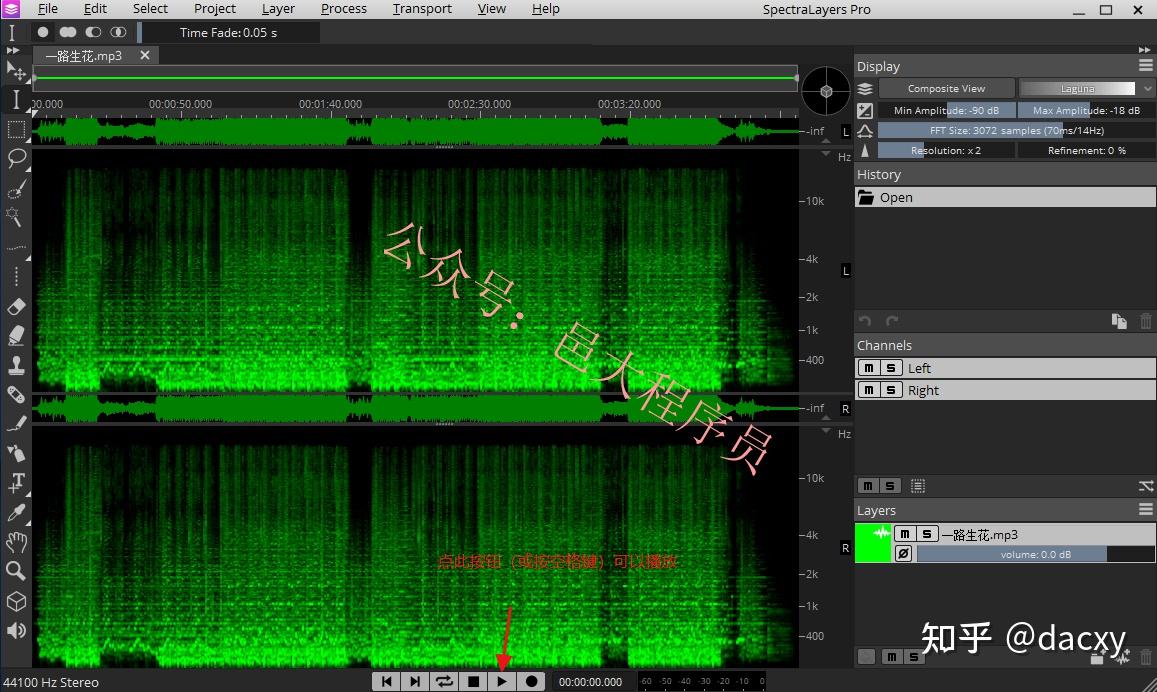The width and height of the screenshot is (1157, 692).
Task: Click the composite view layers icon
Action: point(865,89)
